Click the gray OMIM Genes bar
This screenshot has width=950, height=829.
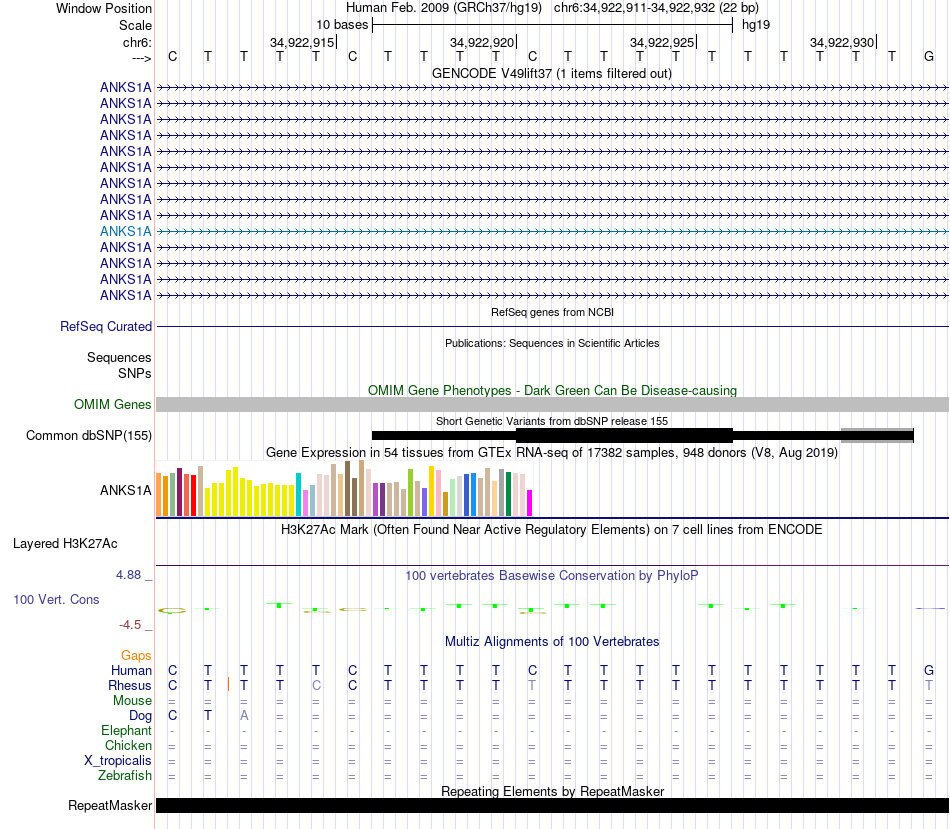click(552, 405)
